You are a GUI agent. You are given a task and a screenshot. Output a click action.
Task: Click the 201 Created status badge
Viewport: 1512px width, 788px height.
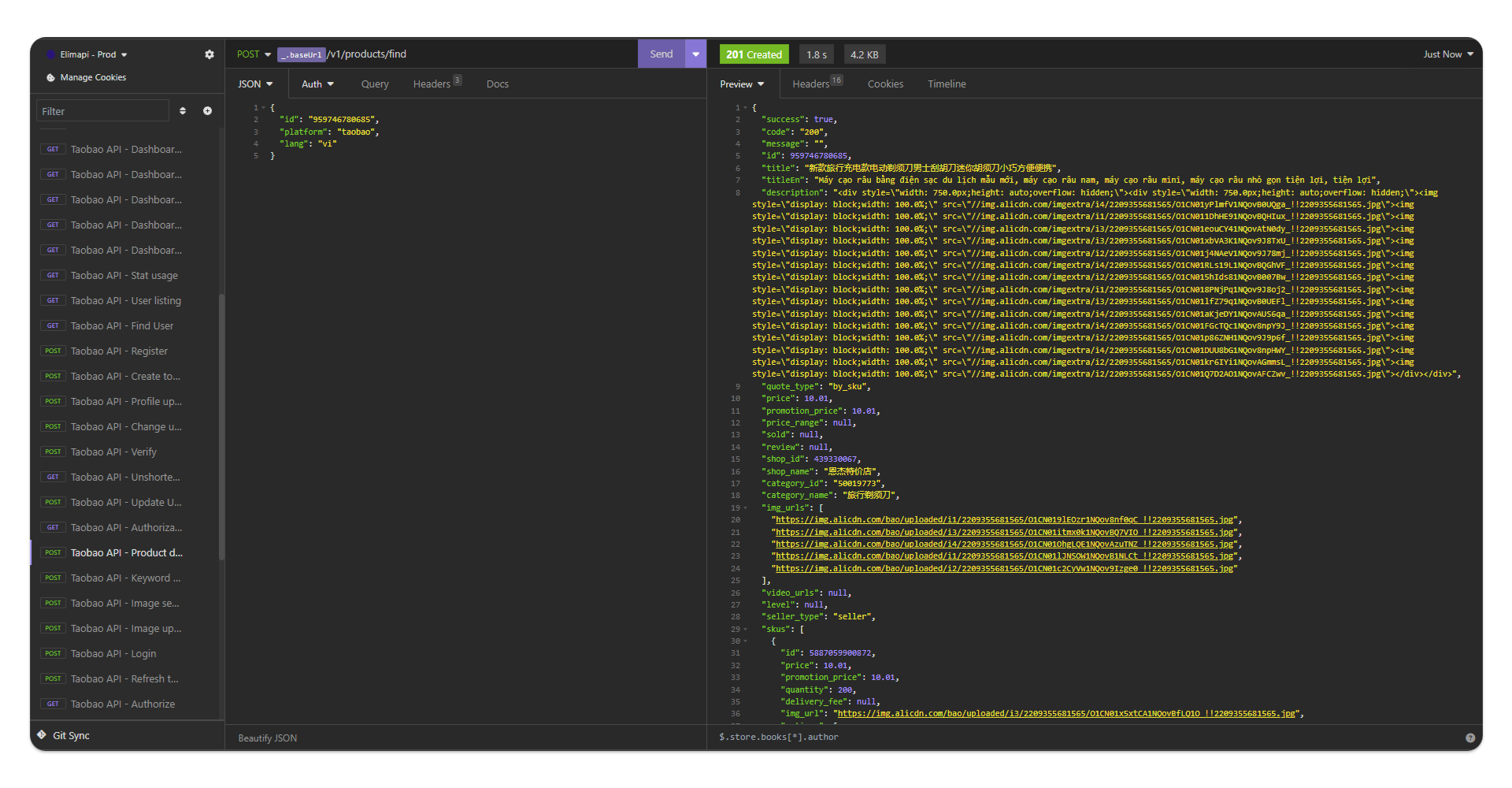[753, 54]
